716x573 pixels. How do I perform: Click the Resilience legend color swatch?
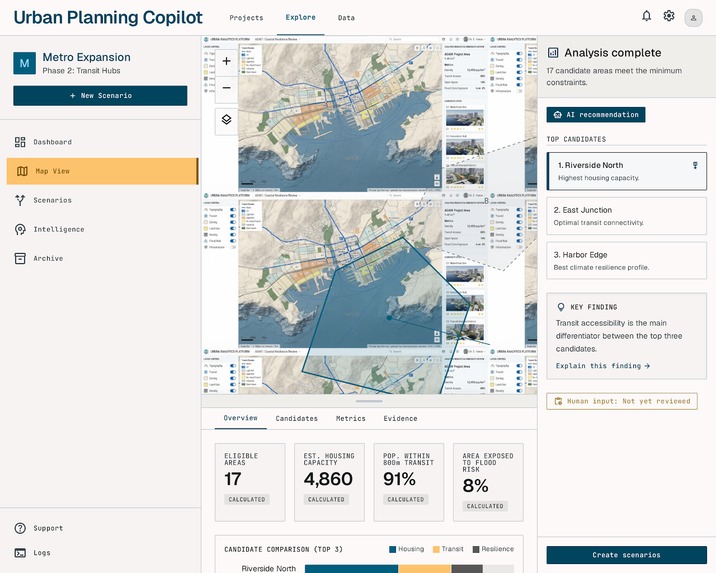[x=476, y=549]
